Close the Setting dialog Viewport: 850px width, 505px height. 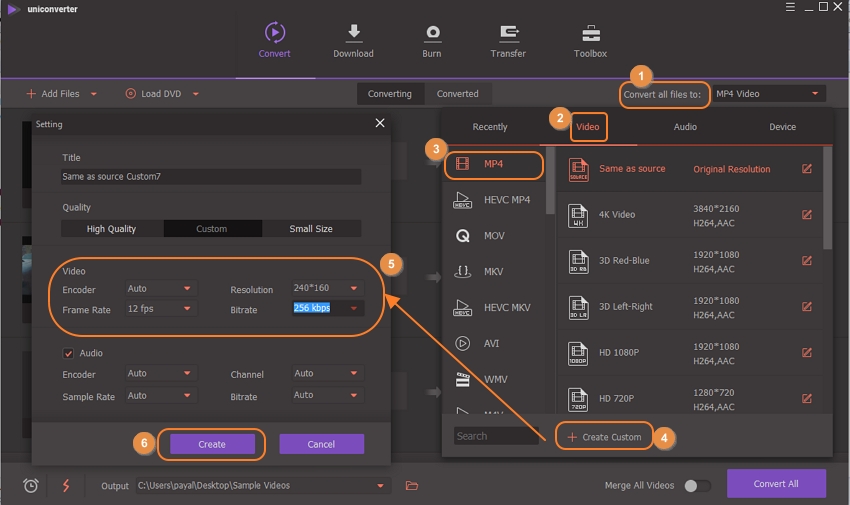380,123
